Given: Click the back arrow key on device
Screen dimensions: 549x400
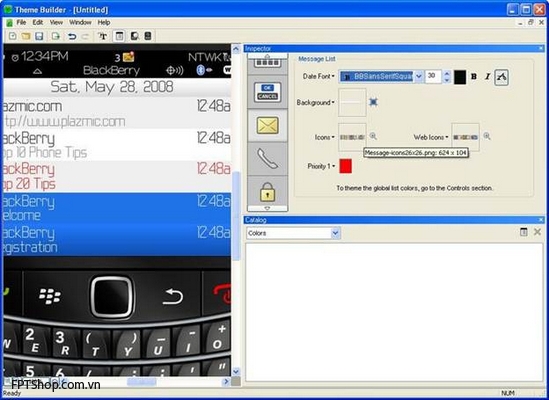Looking at the screenshot, I should tap(173, 296).
